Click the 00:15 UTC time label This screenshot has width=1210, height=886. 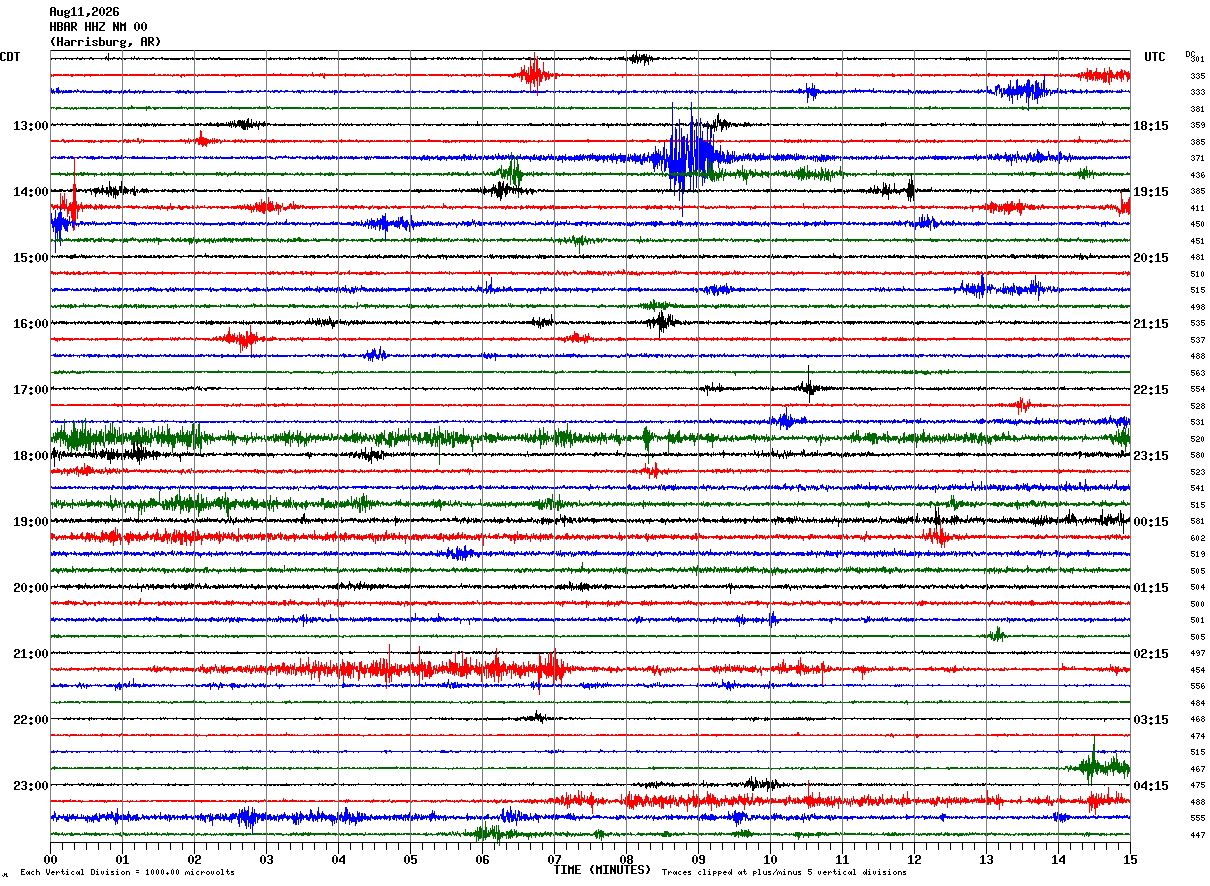1150,522
